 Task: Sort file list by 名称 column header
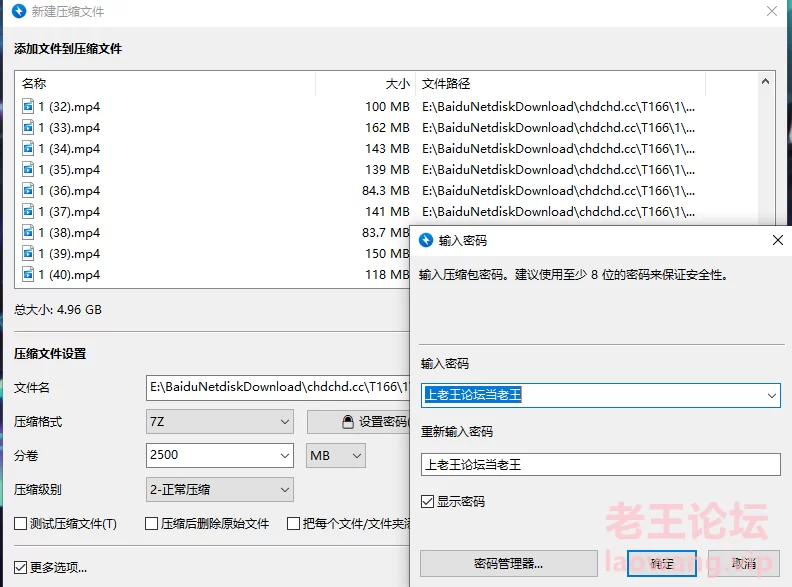(34, 83)
